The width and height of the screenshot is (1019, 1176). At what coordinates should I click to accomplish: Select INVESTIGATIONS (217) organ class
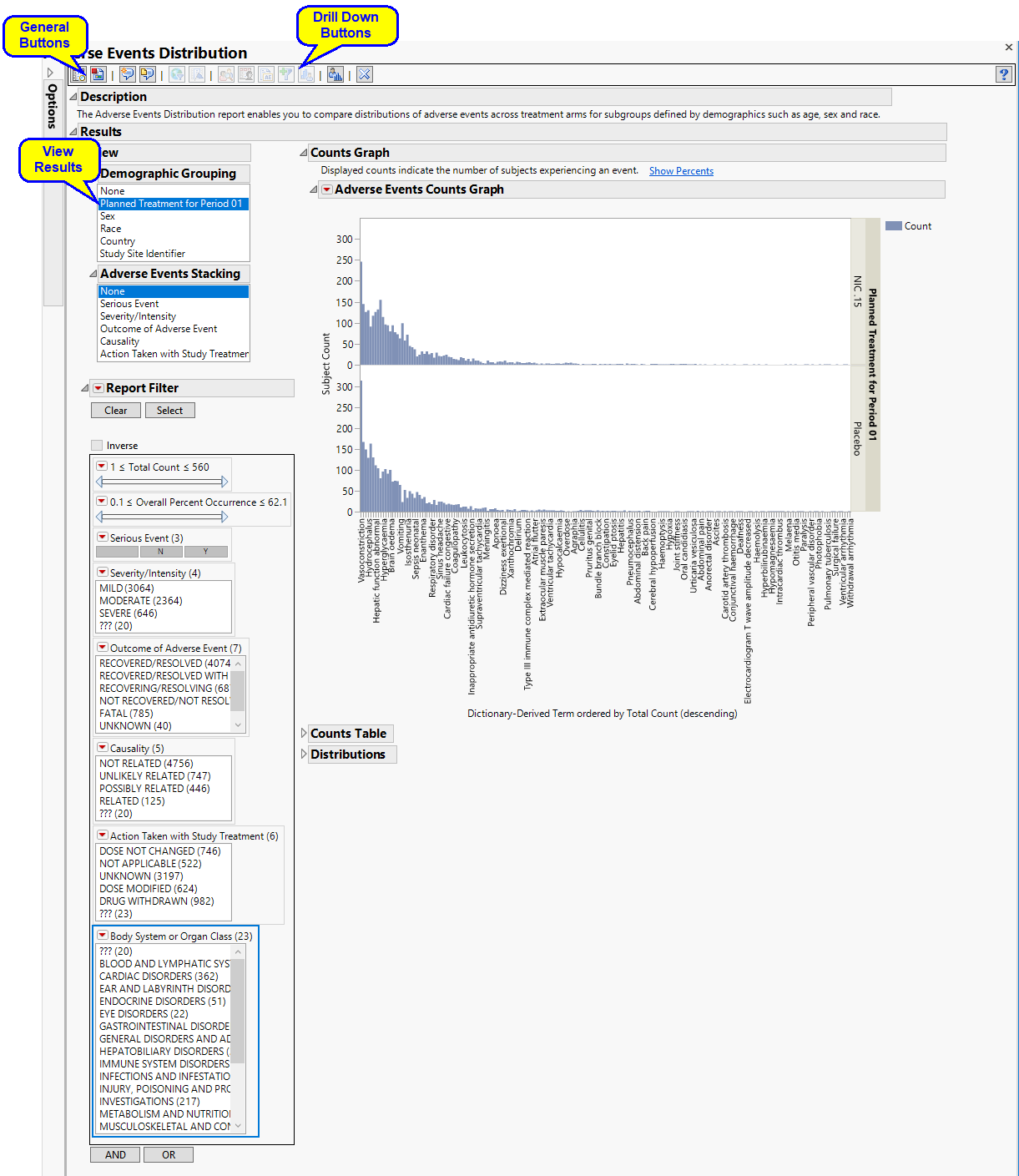point(164,1102)
